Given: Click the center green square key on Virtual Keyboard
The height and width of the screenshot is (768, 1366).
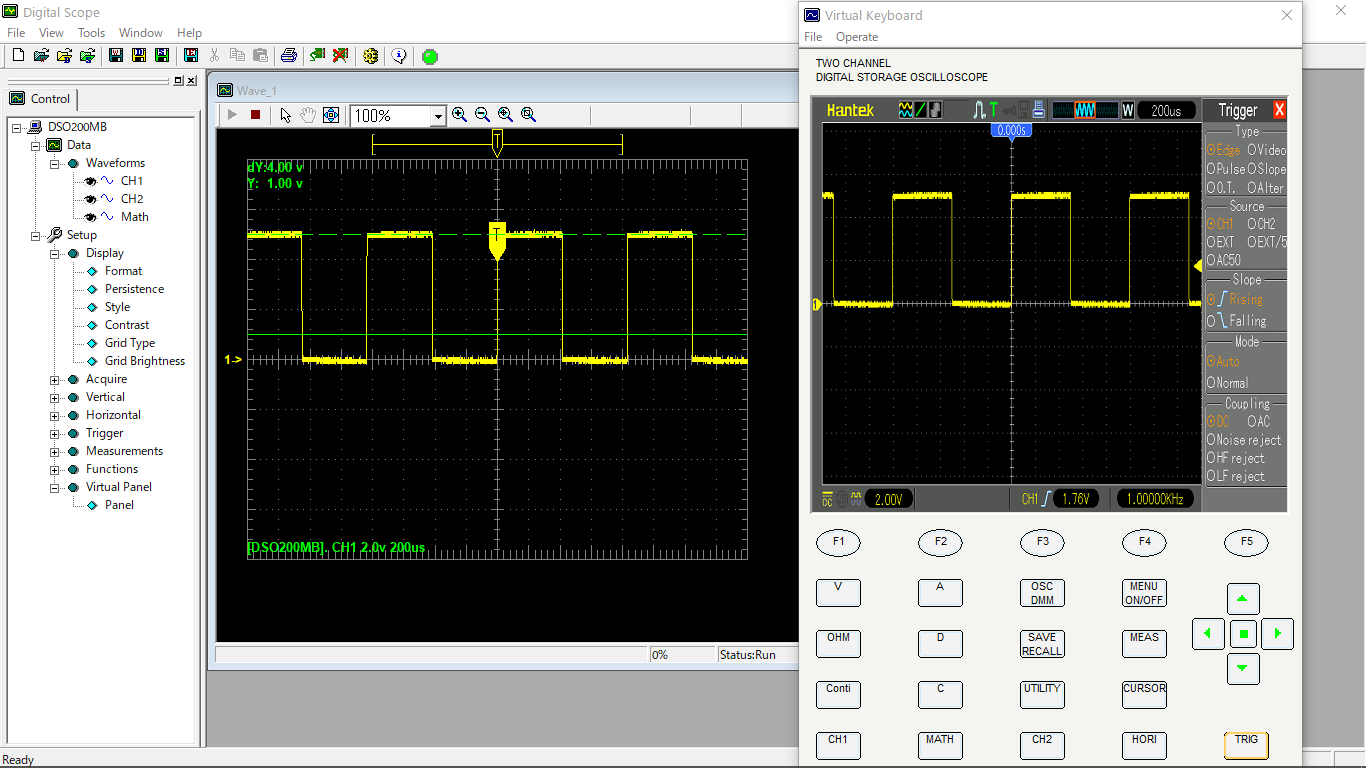Looking at the screenshot, I should 1243,634.
